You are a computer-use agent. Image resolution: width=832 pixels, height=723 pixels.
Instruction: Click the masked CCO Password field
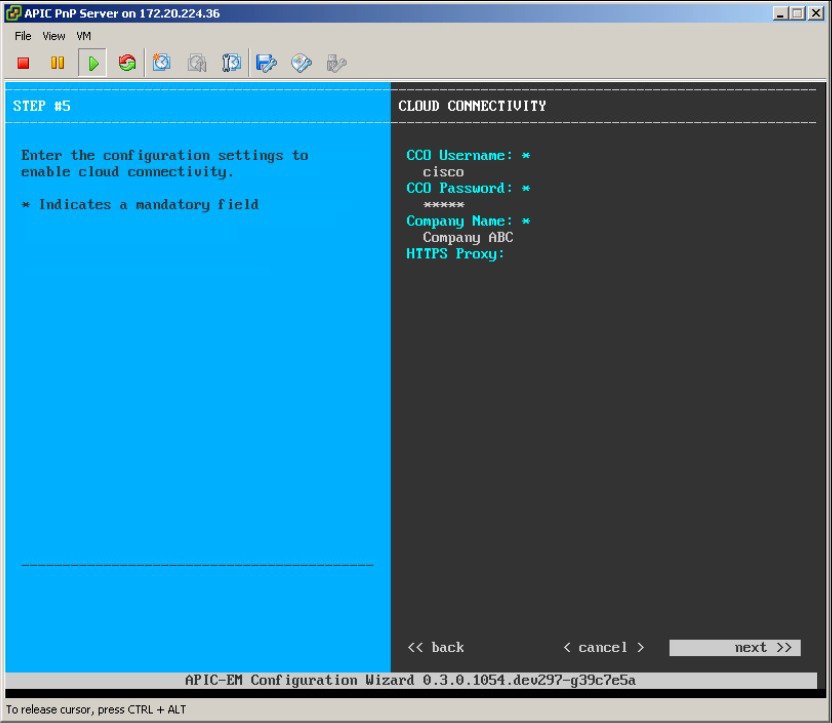[444, 205]
